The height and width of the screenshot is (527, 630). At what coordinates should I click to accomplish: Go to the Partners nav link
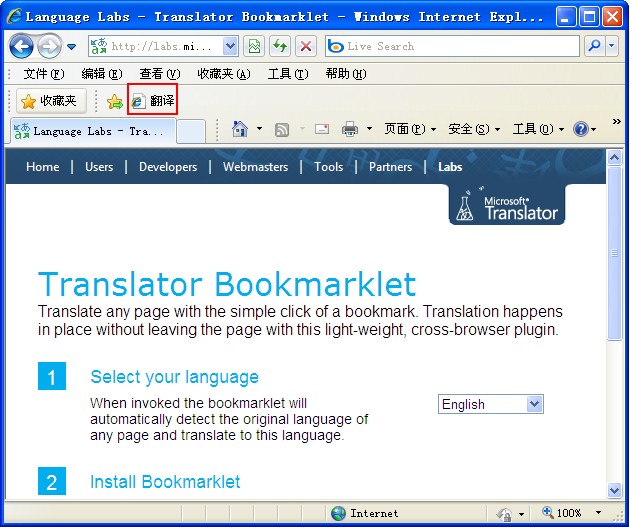click(391, 167)
